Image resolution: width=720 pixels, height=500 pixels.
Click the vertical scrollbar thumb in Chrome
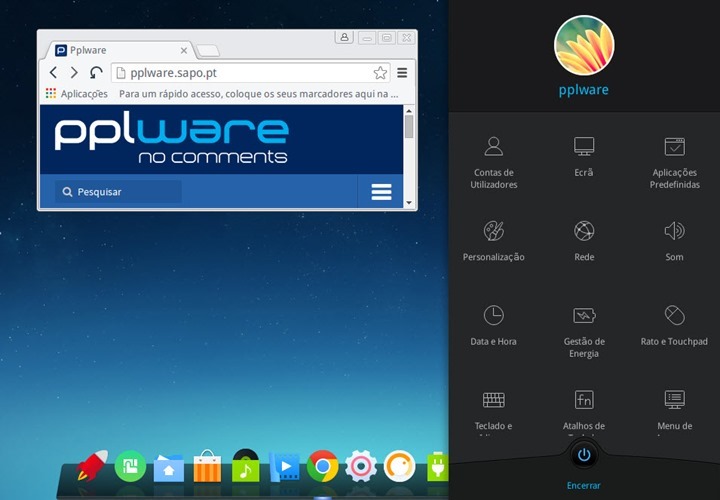(409, 126)
